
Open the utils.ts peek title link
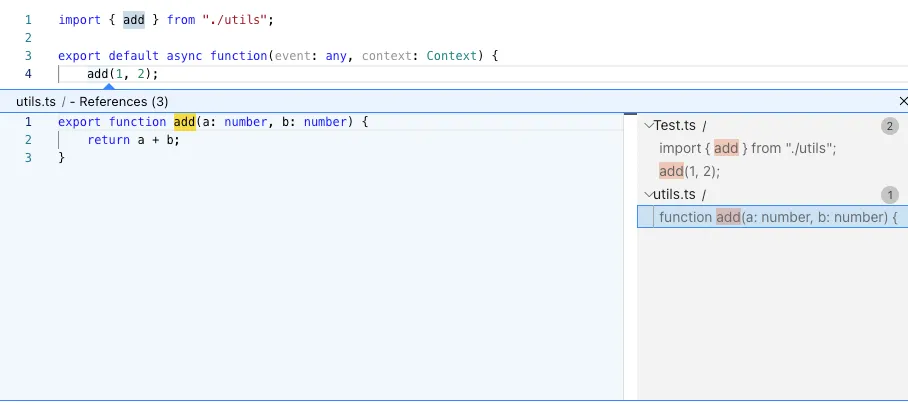[36, 102]
